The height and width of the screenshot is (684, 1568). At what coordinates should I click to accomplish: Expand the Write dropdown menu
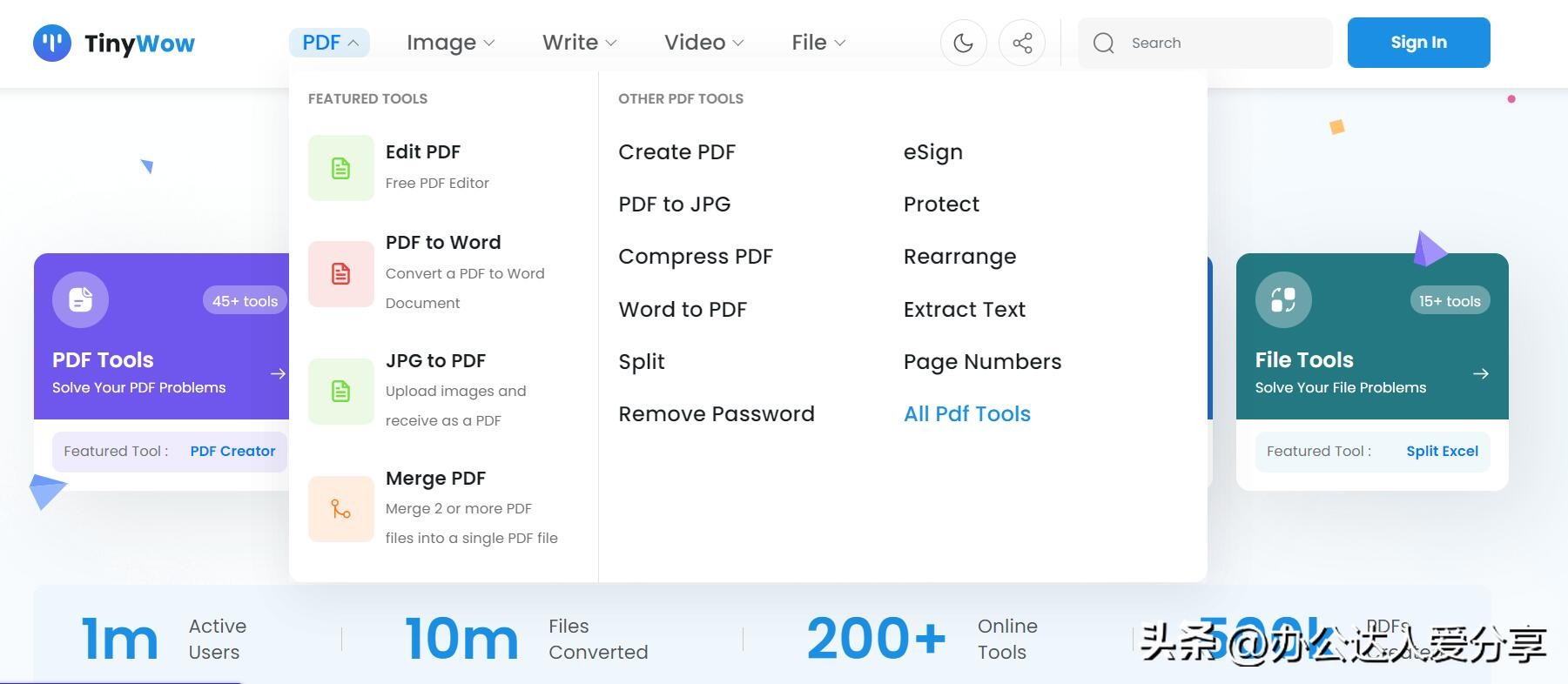pyautogui.click(x=579, y=43)
